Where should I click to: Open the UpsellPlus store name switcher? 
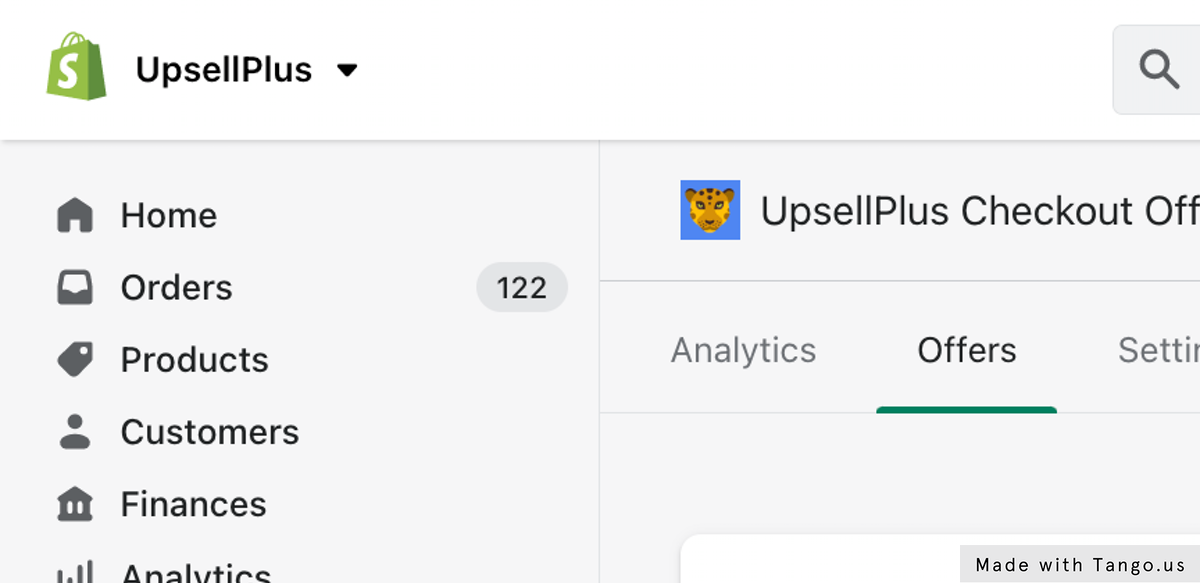click(224, 70)
